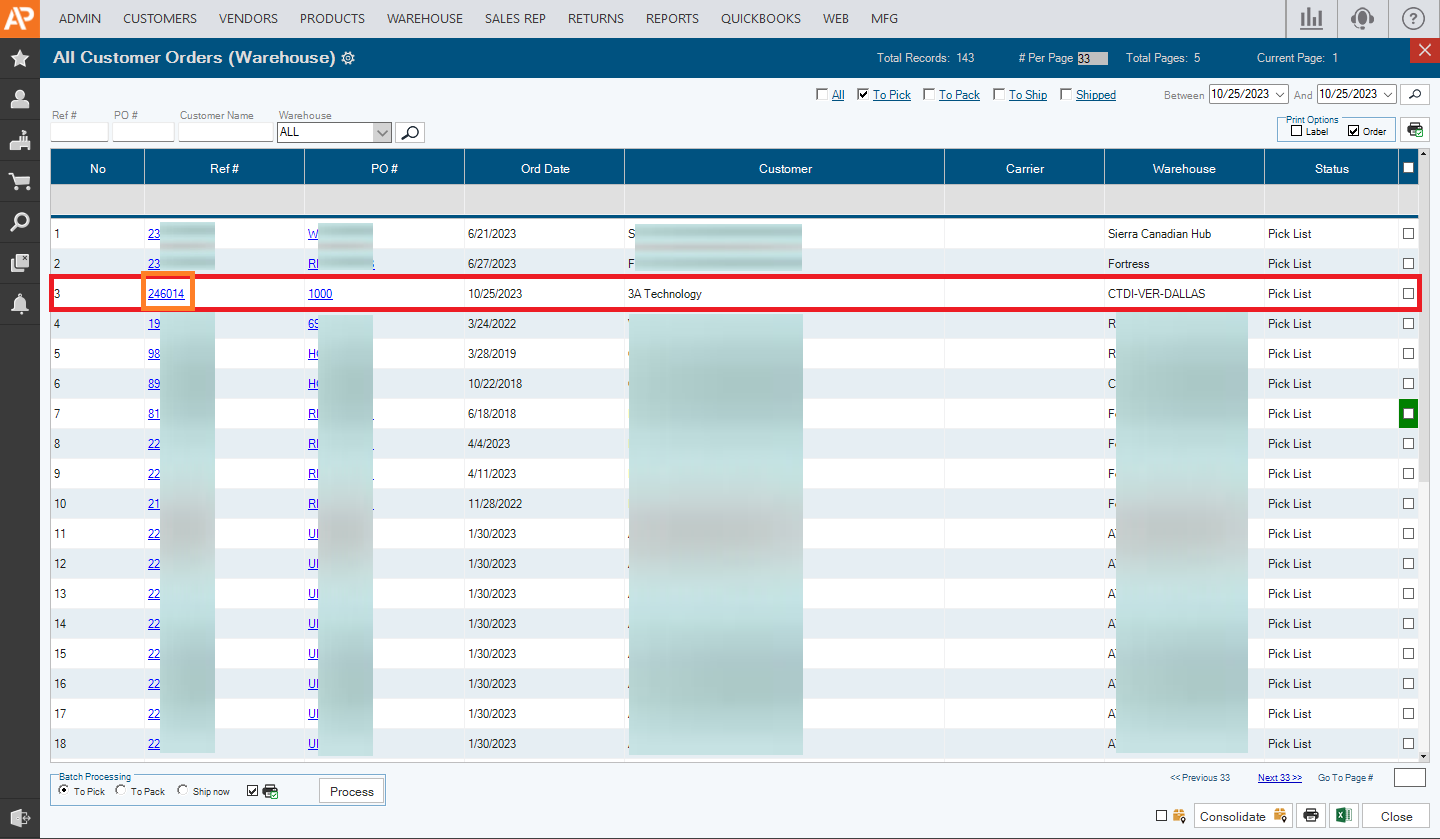This screenshot has width=1440, height=839.
Task: Click the settings gear beside the page title
Action: [x=348, y=58]
